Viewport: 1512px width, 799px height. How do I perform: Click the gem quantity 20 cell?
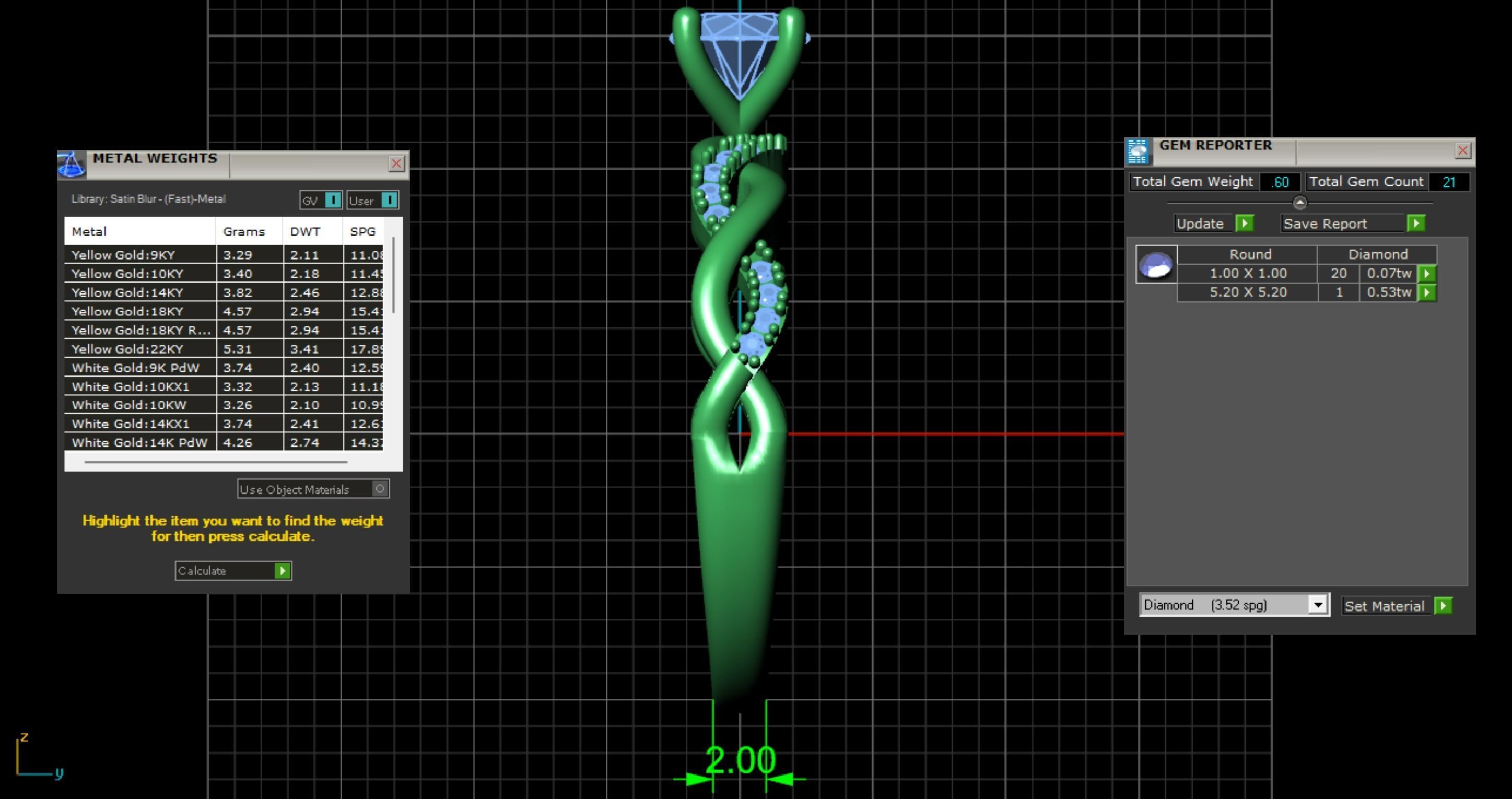pyautogui.click(x=1338, y=274)
